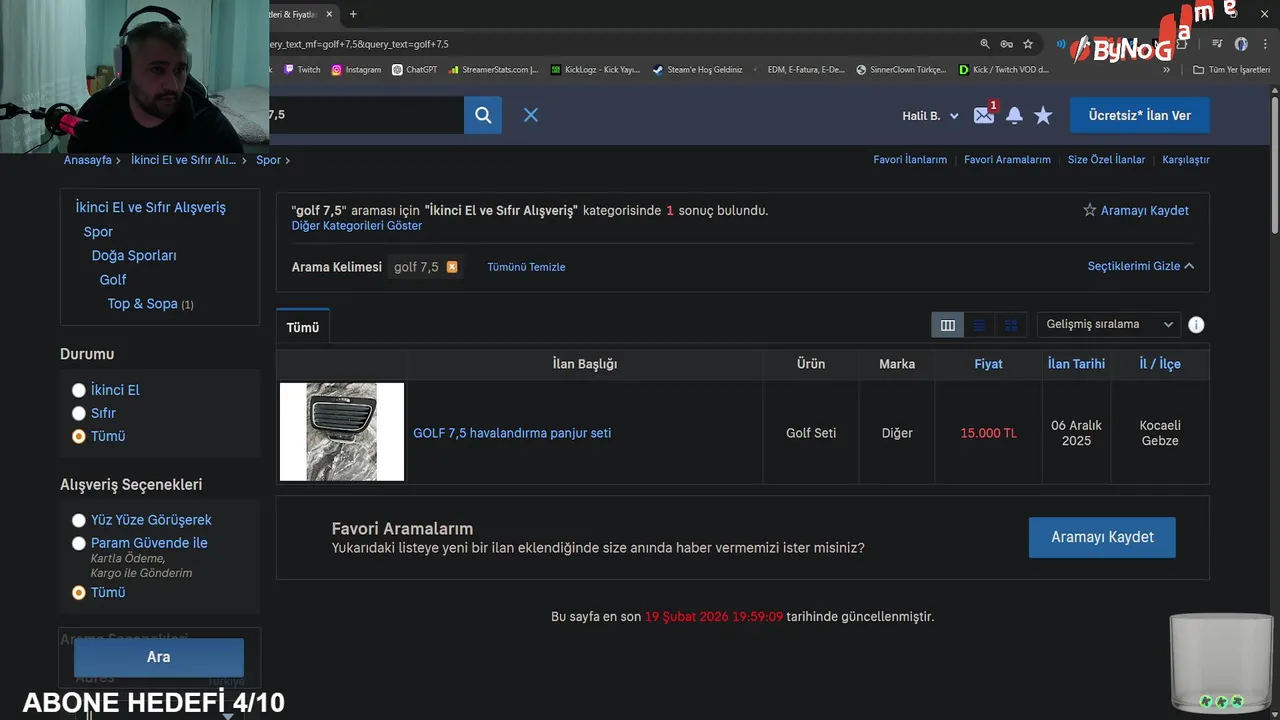The width and height of the screenshot is (1280, 720).
Task: Open the browser profile avatar icon
Action: pyautogui.click(x=1241, y=44)
